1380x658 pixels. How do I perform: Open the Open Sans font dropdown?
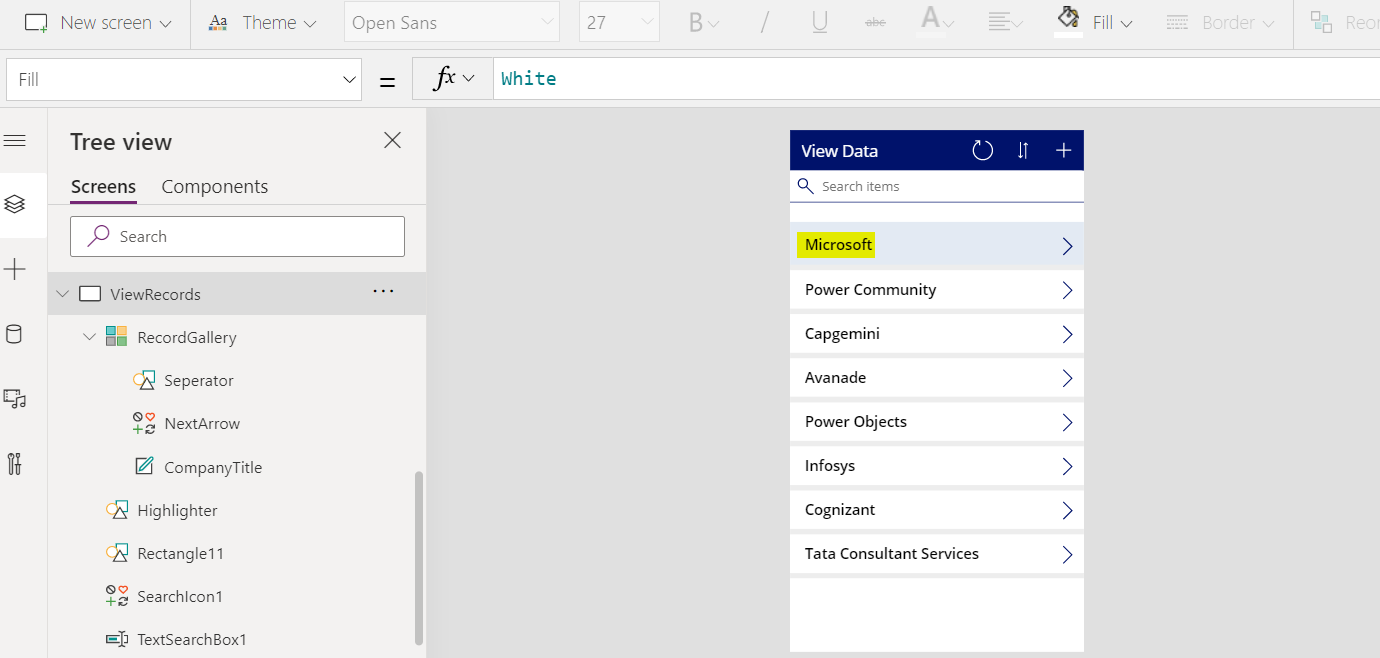click(x=452, y=22)
